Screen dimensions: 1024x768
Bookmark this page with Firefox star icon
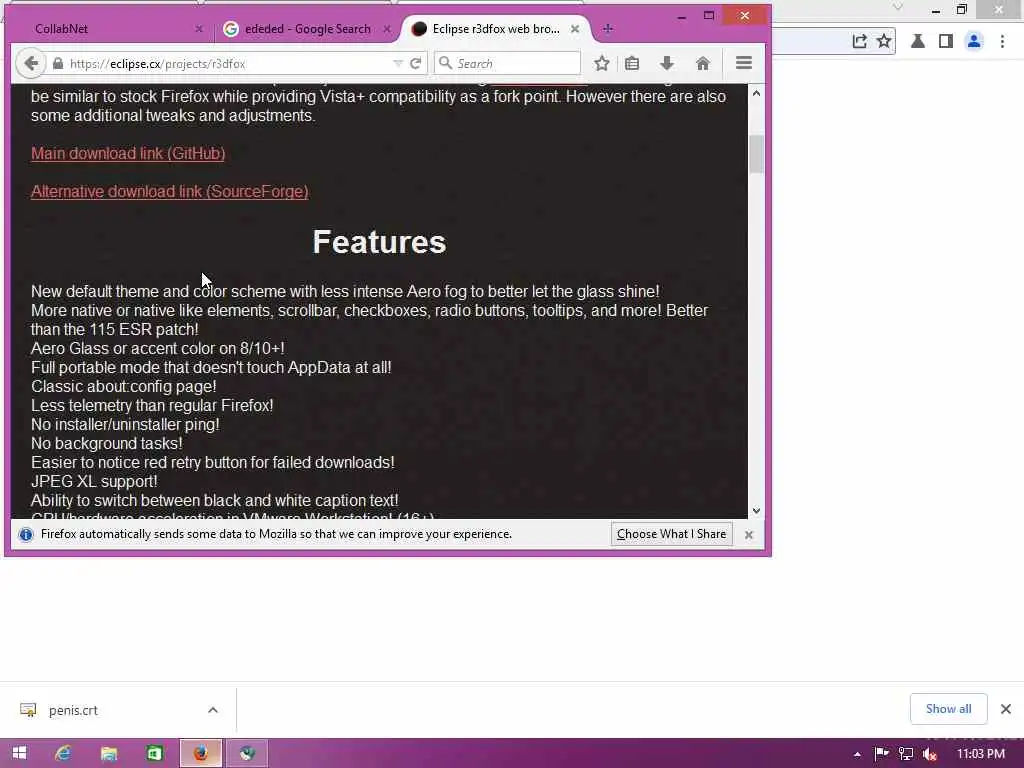(x=601, y=63)
